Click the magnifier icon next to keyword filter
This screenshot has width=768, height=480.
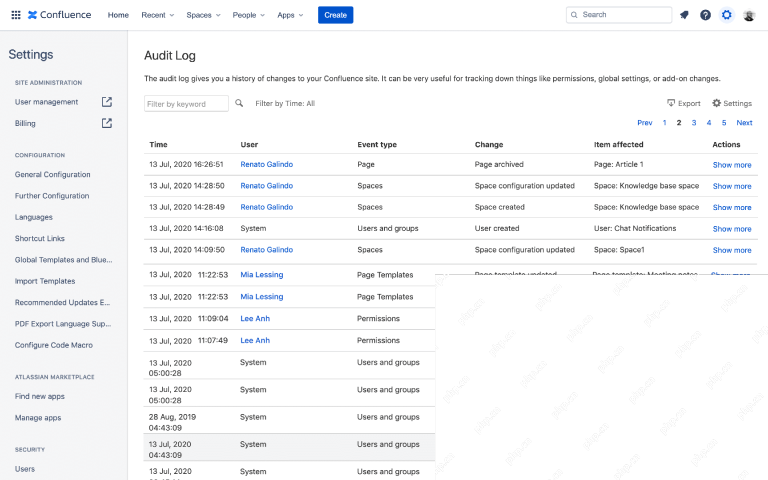click(x=239, y=103)
